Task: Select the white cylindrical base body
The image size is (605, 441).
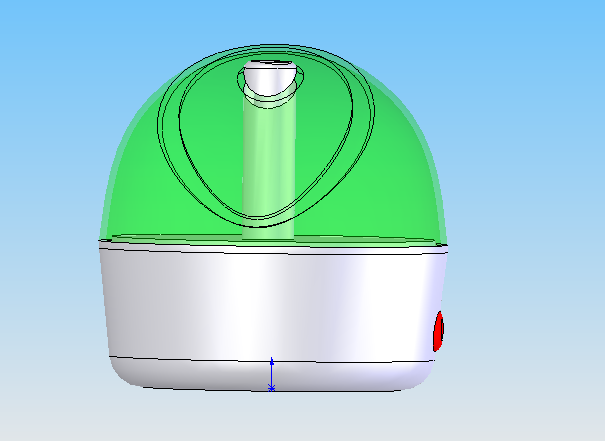Action: 272,305
